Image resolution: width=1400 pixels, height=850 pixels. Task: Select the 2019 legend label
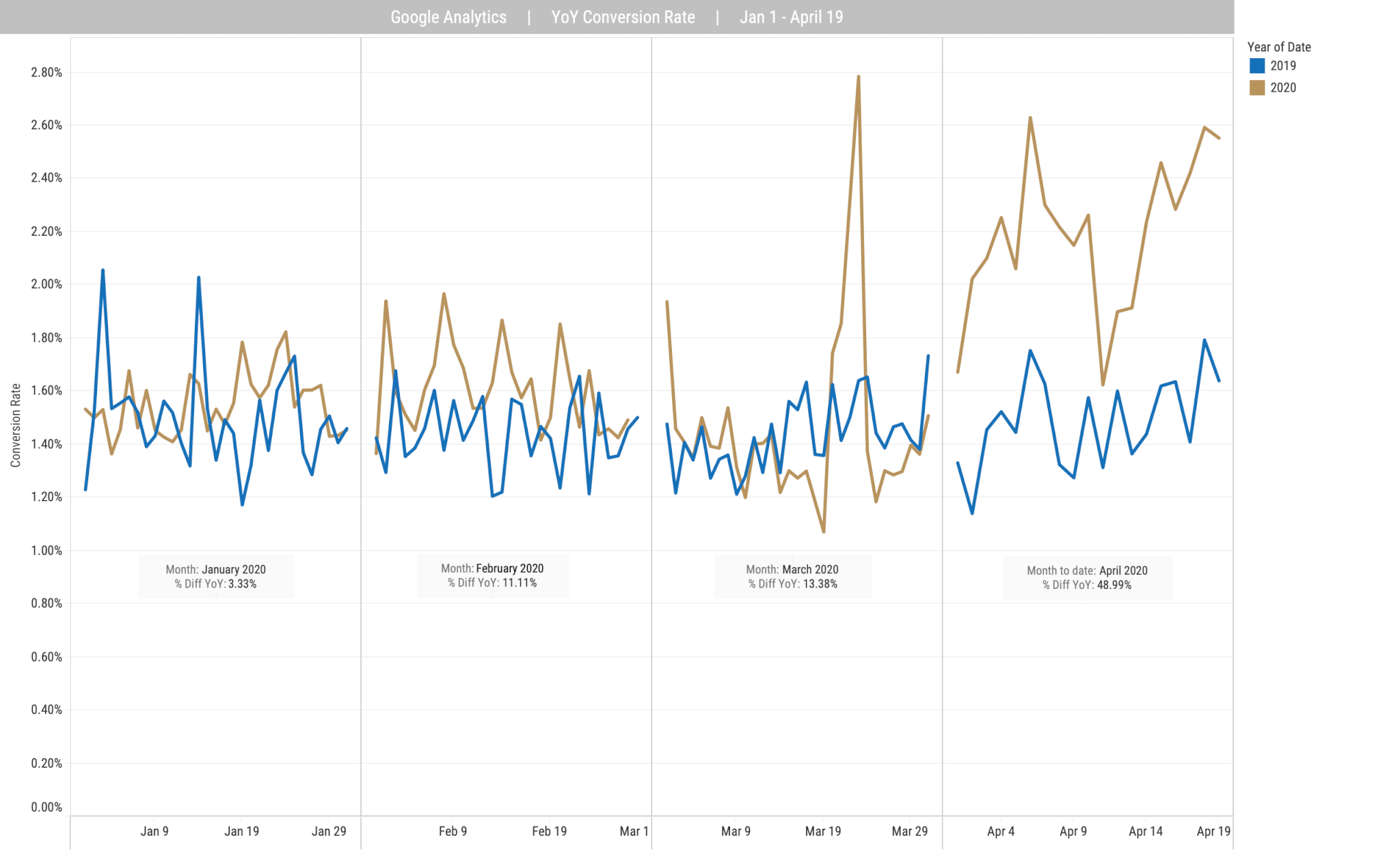[1283, 66]
